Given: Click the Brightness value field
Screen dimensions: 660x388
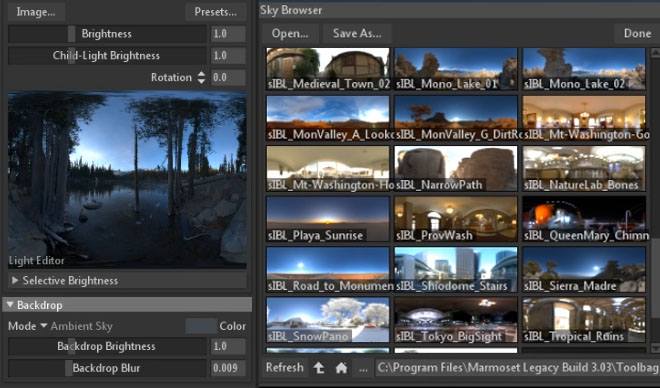Looking at the screenshot, I should (x=228, y=34).
